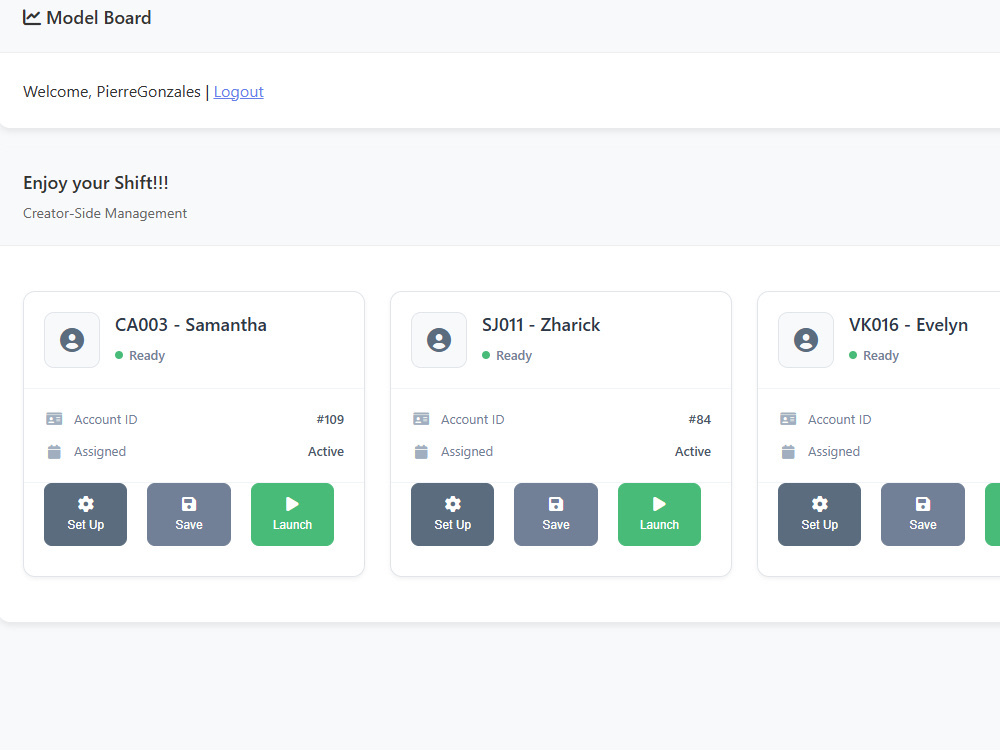Click the Enjoy your Shift!!! heading
1000x750 pixels.
tap(96, 183)
